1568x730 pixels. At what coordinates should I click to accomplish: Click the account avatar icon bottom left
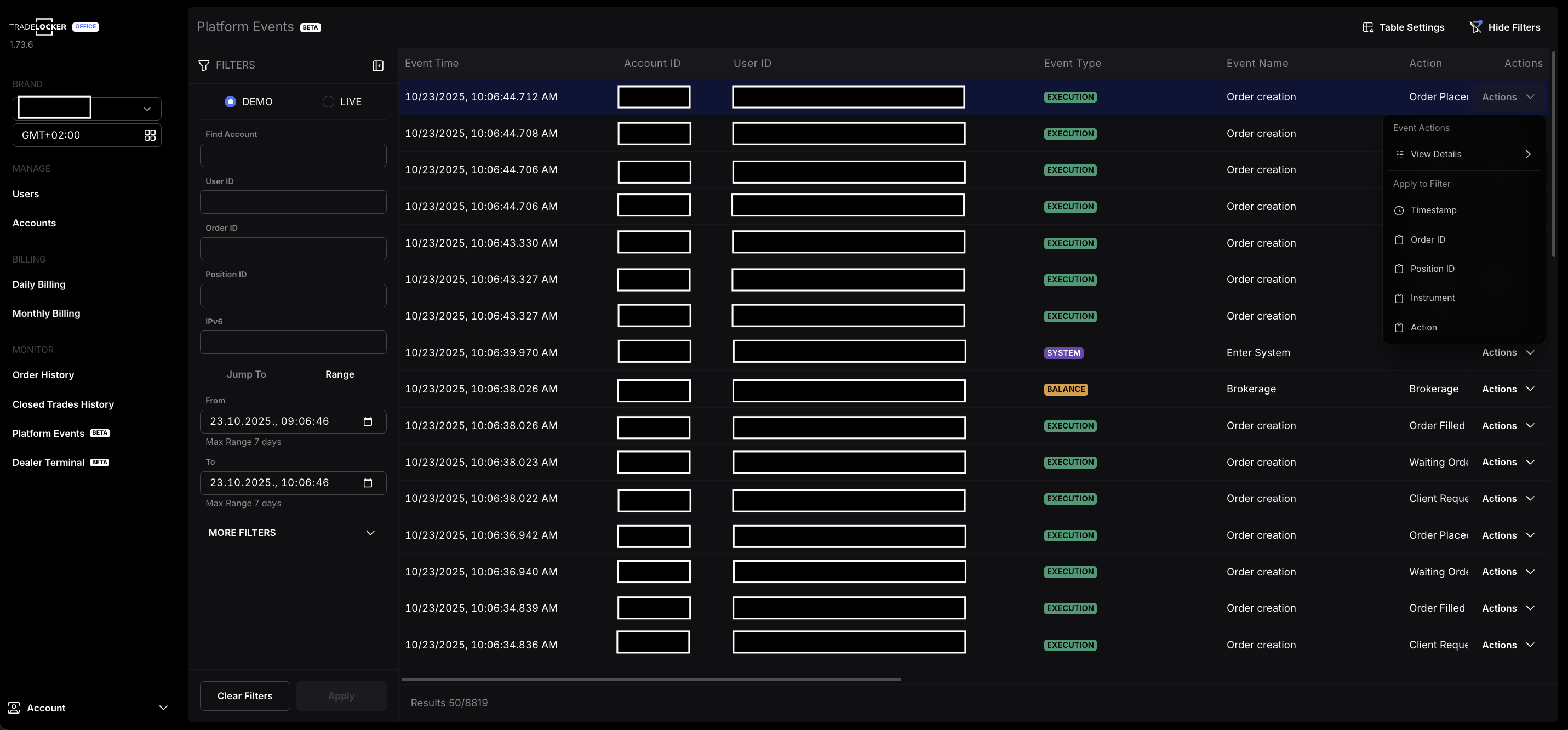click(15, 708)
